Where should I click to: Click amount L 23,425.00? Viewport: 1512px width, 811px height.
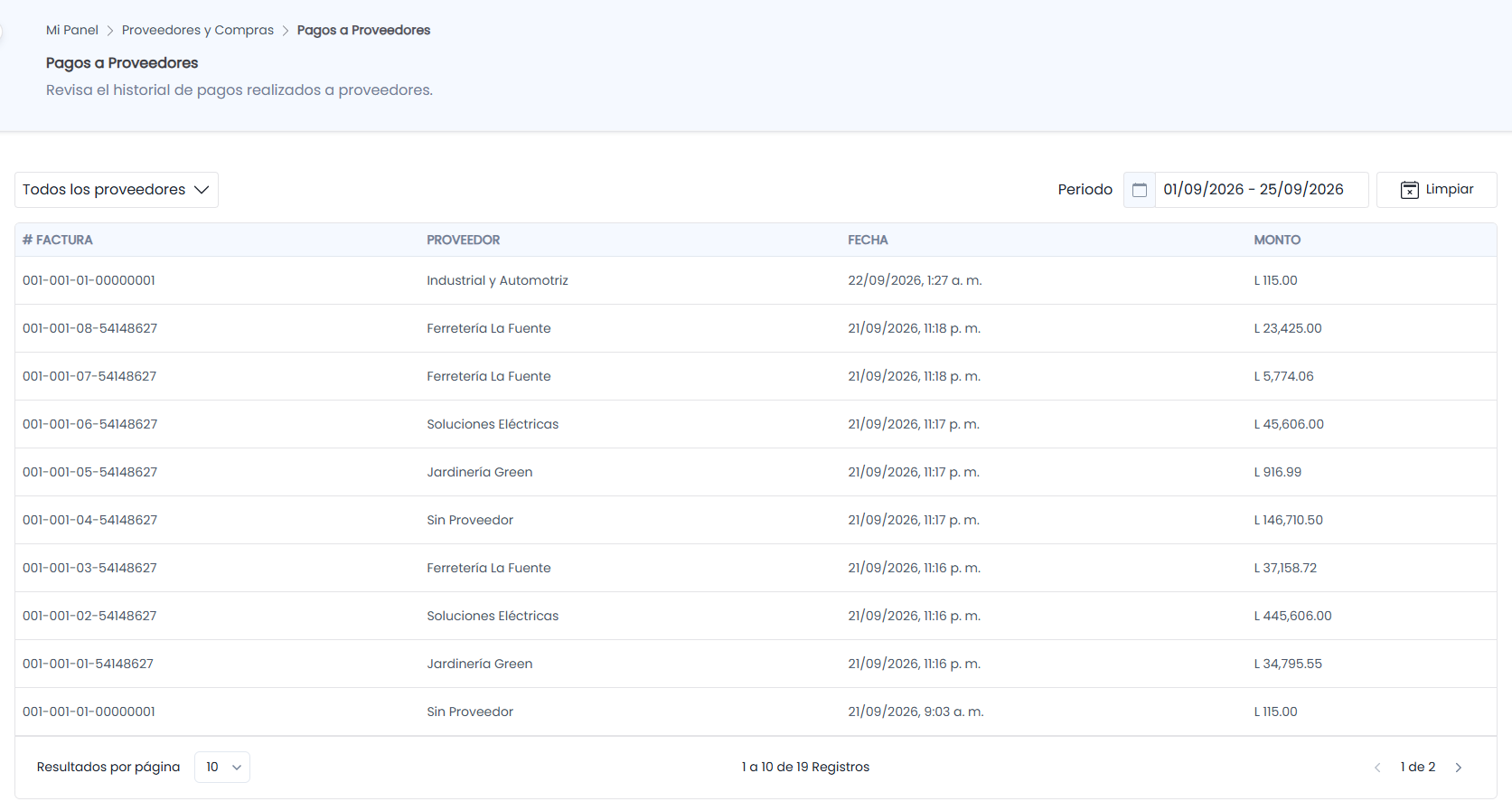coord(1288,328)
